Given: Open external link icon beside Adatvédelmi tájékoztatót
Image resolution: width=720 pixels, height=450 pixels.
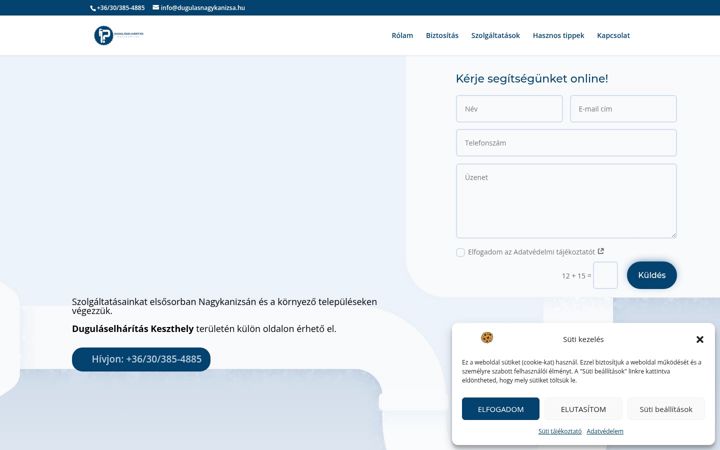Looking at the screenshot, I should (x=601, y=251).
